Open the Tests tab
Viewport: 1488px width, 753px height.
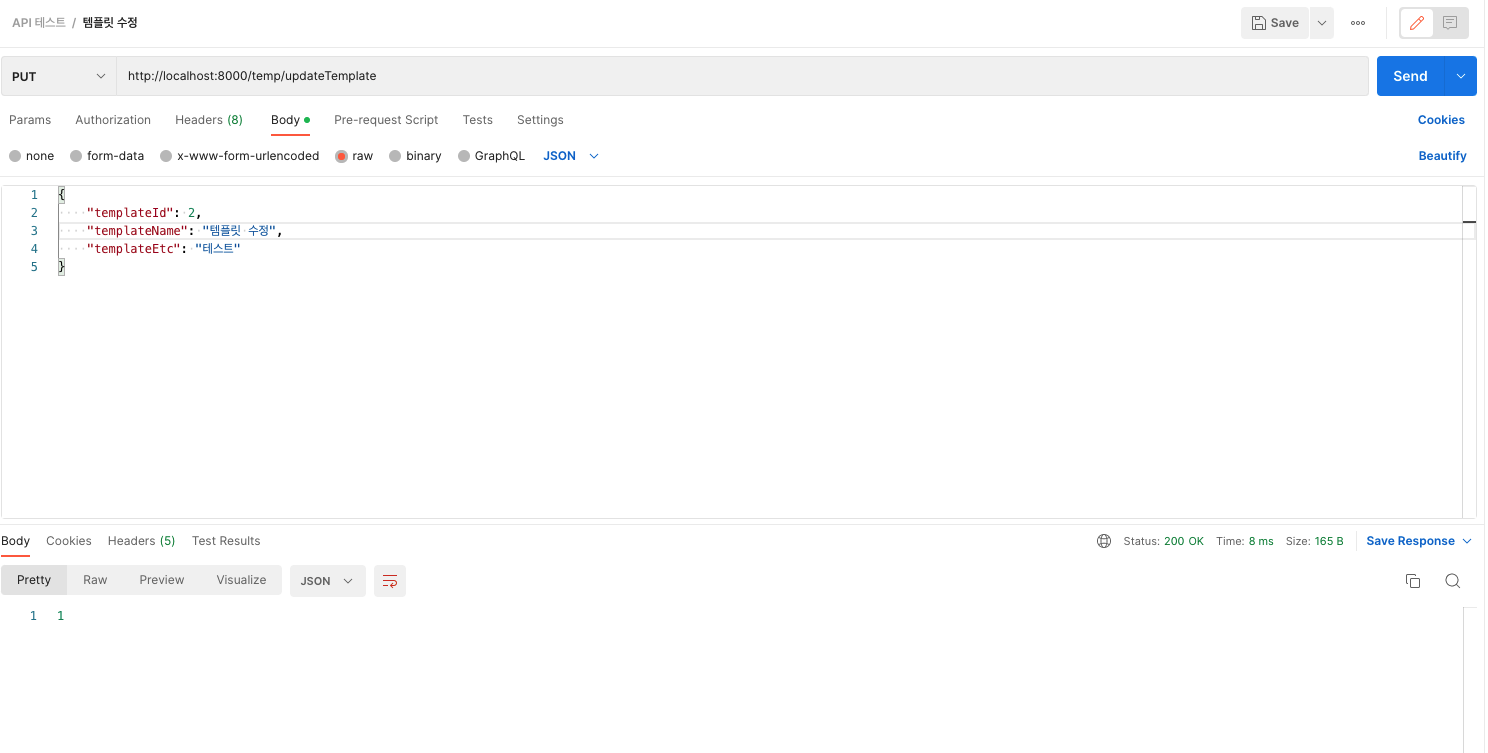(x=477, y=120)
